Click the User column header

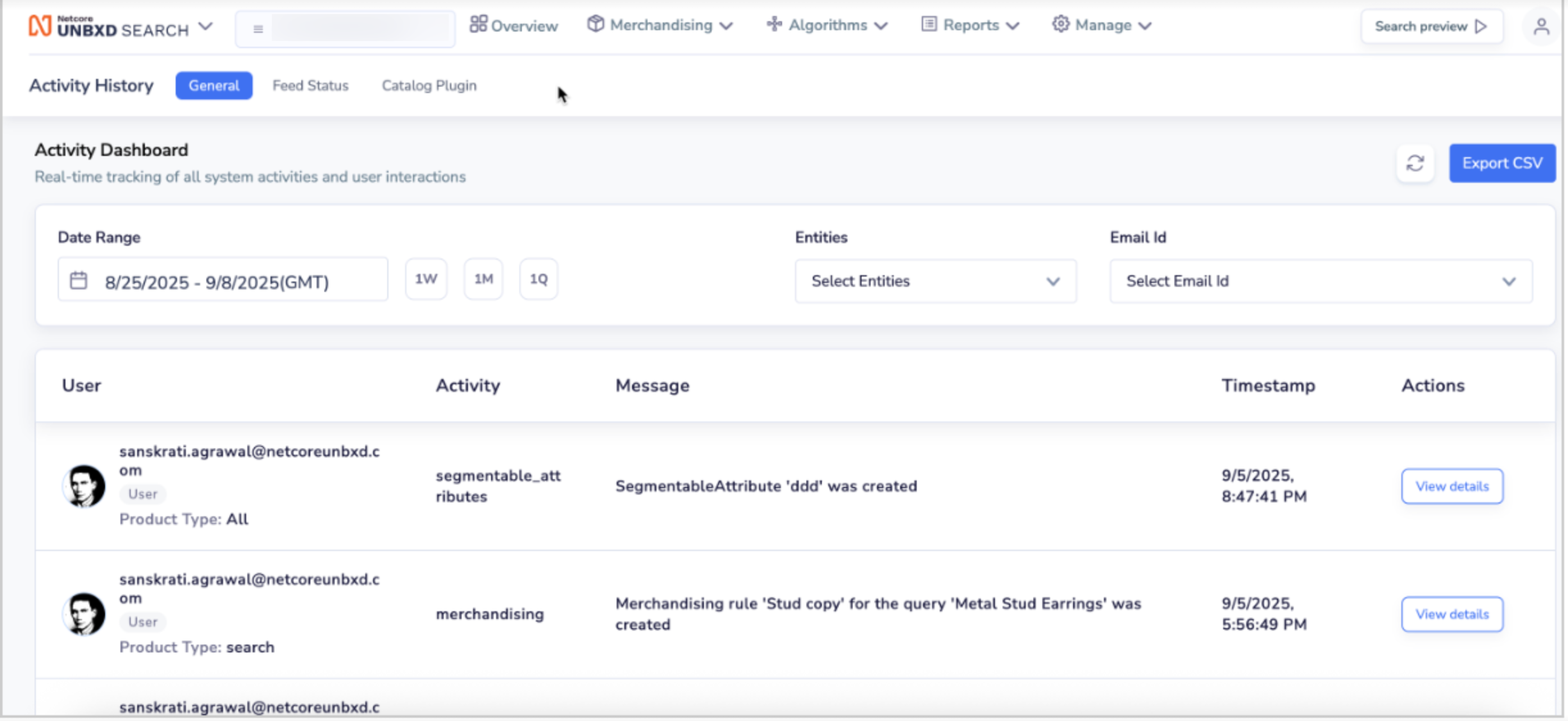tap(81, 386)
